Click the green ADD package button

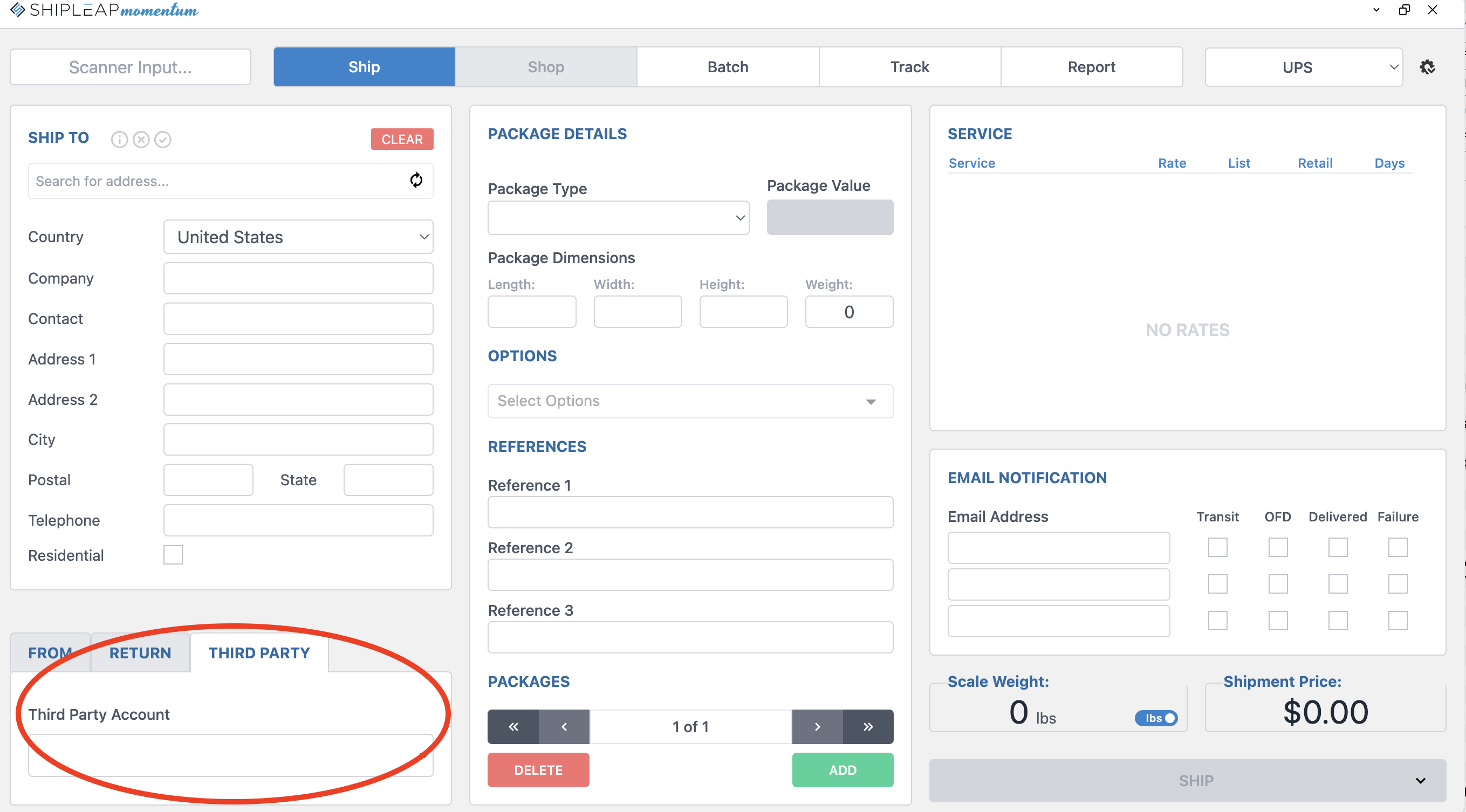tap(842, 770)
